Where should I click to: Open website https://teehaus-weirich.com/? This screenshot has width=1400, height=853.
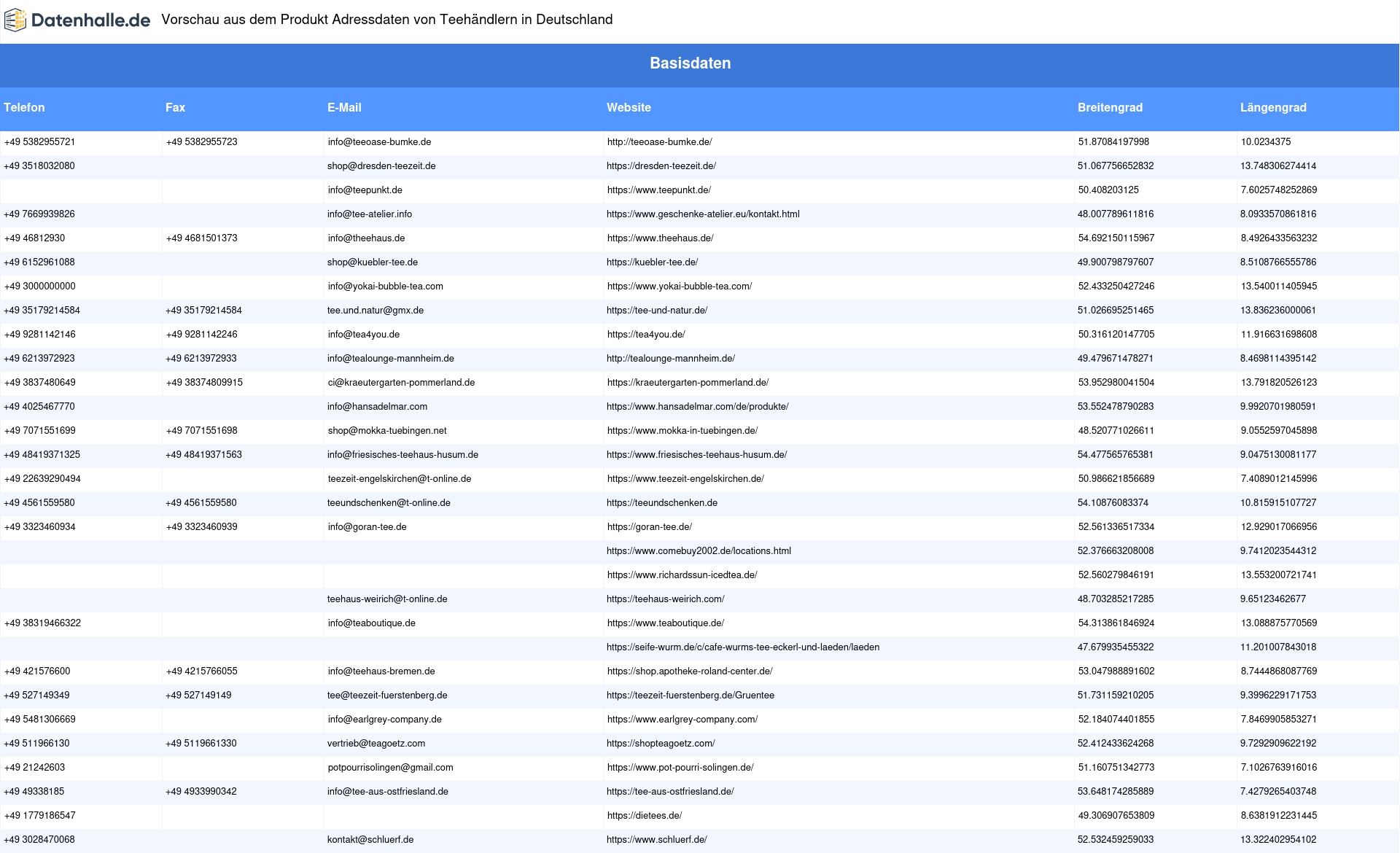click(x=665, y=599)
